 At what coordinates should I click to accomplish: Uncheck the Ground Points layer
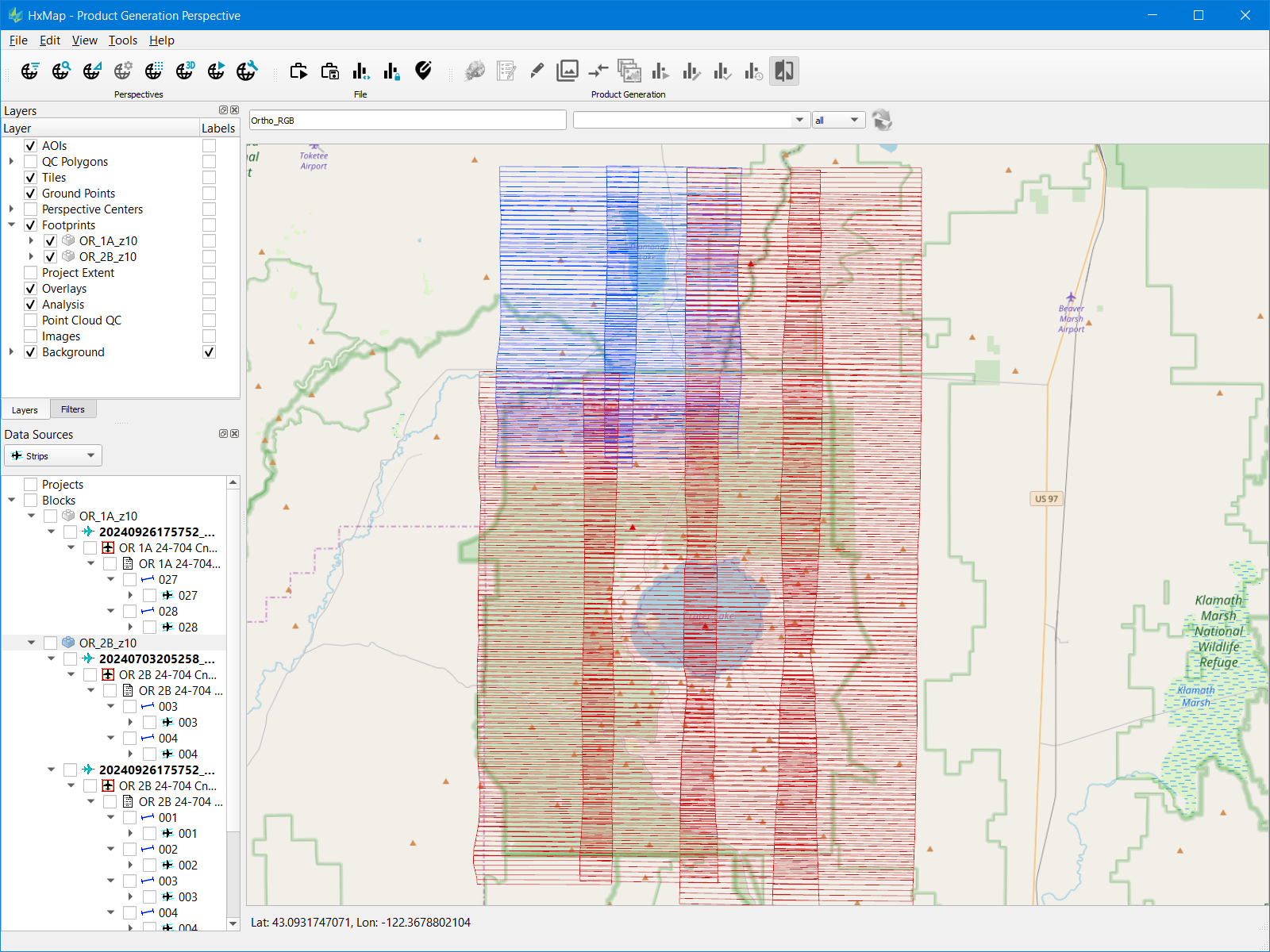click(31, 194)
